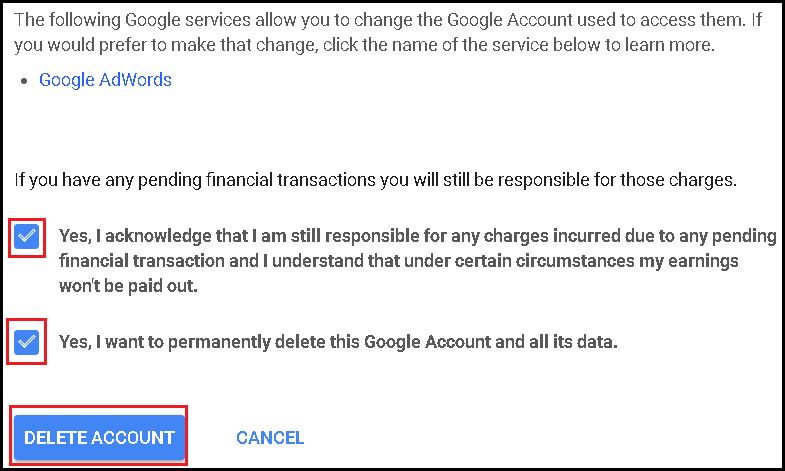Click the label line "Yes, I acknowledge that"
Image resolution: width=785 pixels, height=471 pixels.
point(417,237)
